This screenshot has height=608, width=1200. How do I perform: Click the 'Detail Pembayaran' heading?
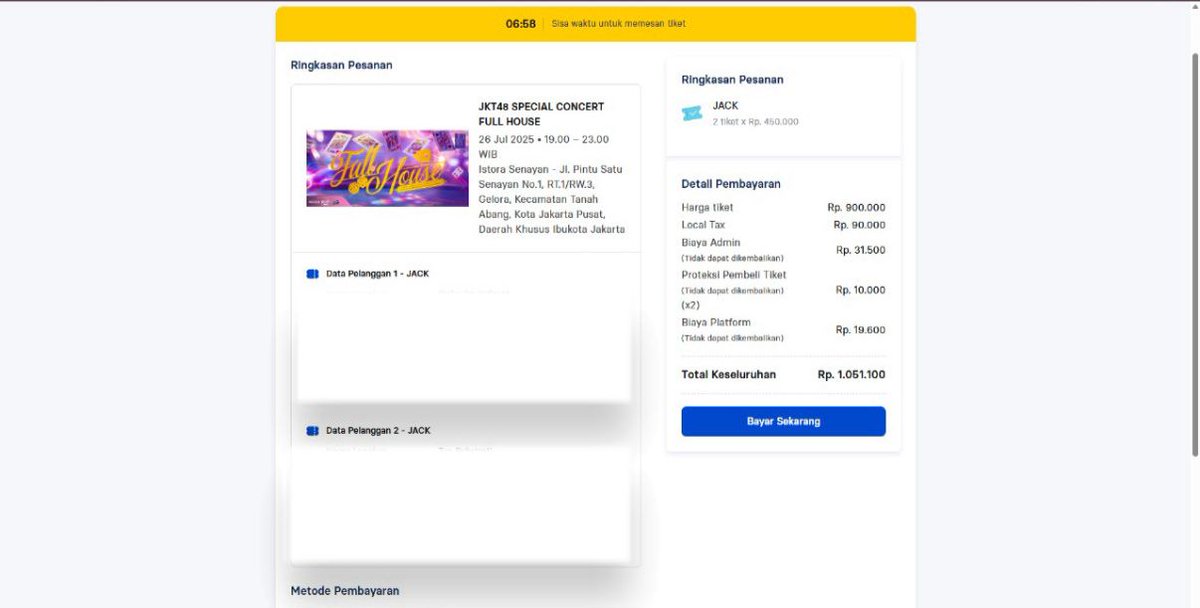click(731, 184)
